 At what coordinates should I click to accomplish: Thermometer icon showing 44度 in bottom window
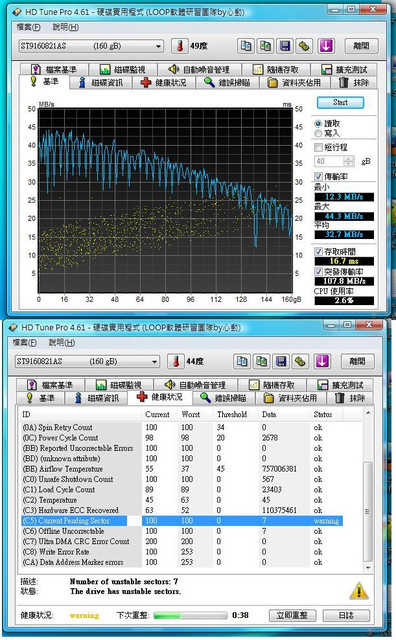176,361
